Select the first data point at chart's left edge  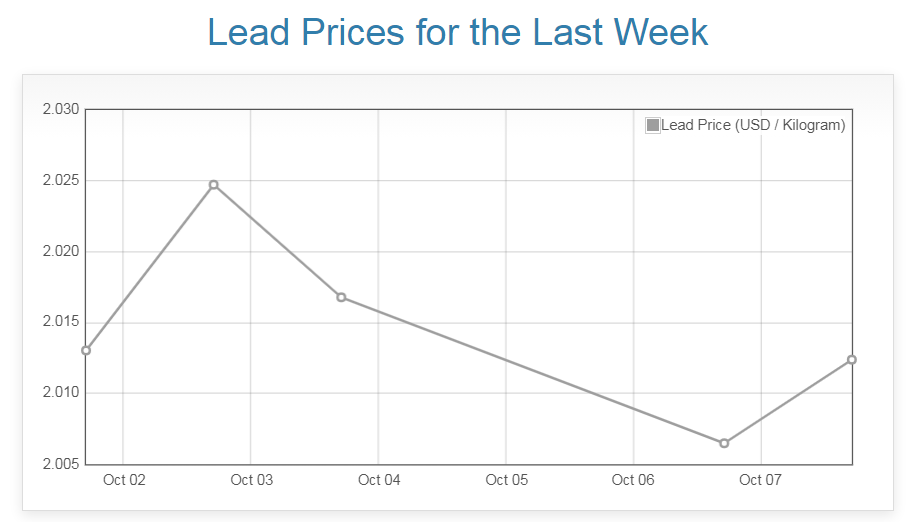[x=86, y=350]
